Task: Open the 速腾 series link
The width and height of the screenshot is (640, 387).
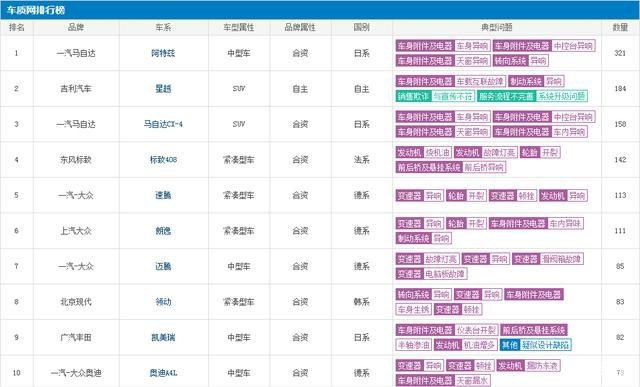Action: point(163,195)
